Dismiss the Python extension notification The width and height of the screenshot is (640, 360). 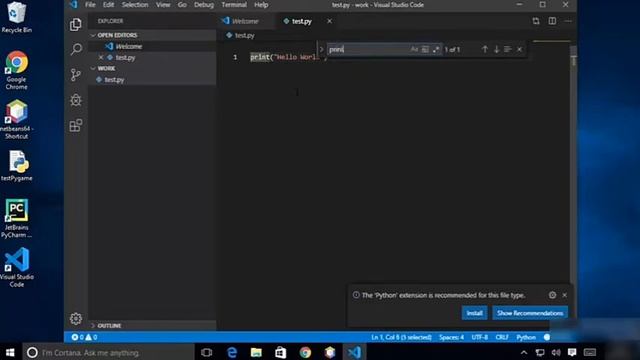point(564,295)
